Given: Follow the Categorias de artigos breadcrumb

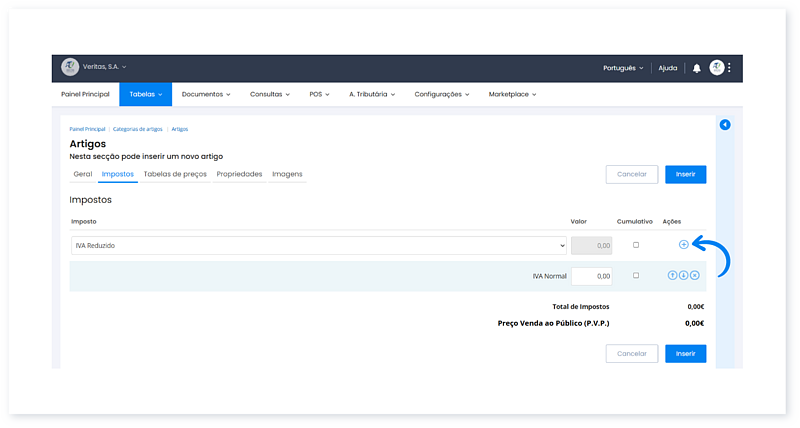Looking at the screenshot, I should tap(138, 129).
